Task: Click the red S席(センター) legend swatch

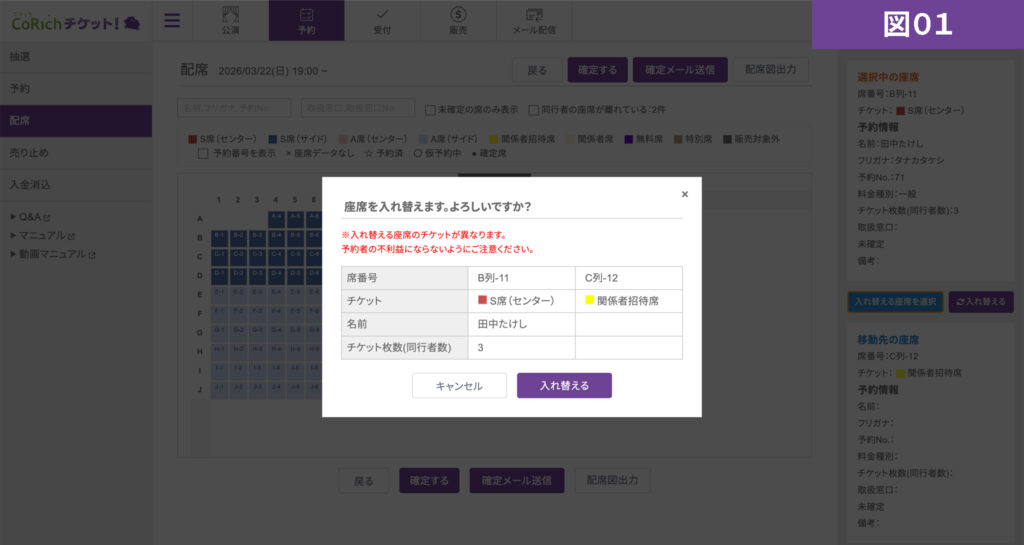Action: pyautogui.click(x=193, y=139)
